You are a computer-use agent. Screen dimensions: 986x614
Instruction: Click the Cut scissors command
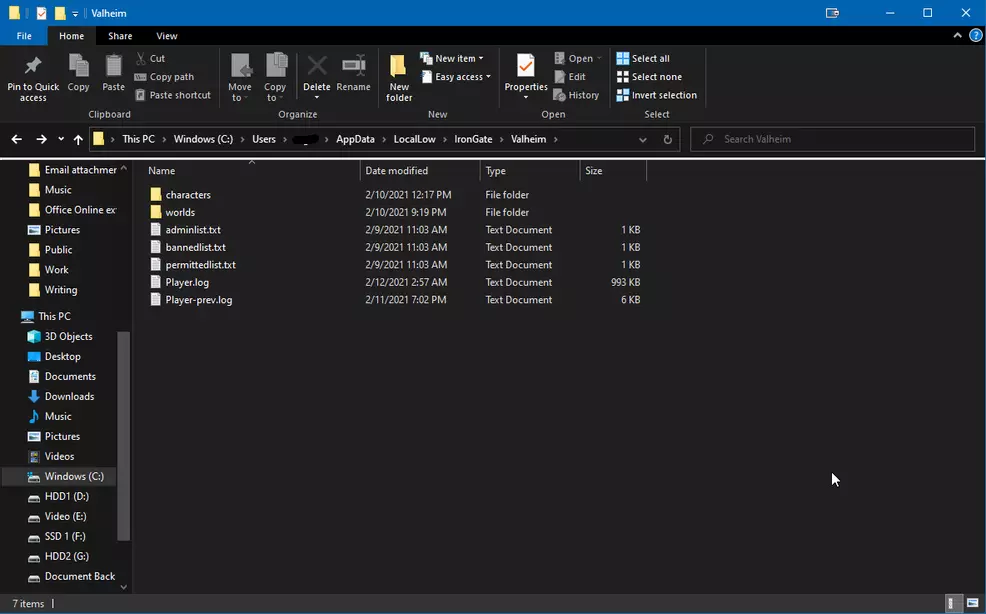150,59
